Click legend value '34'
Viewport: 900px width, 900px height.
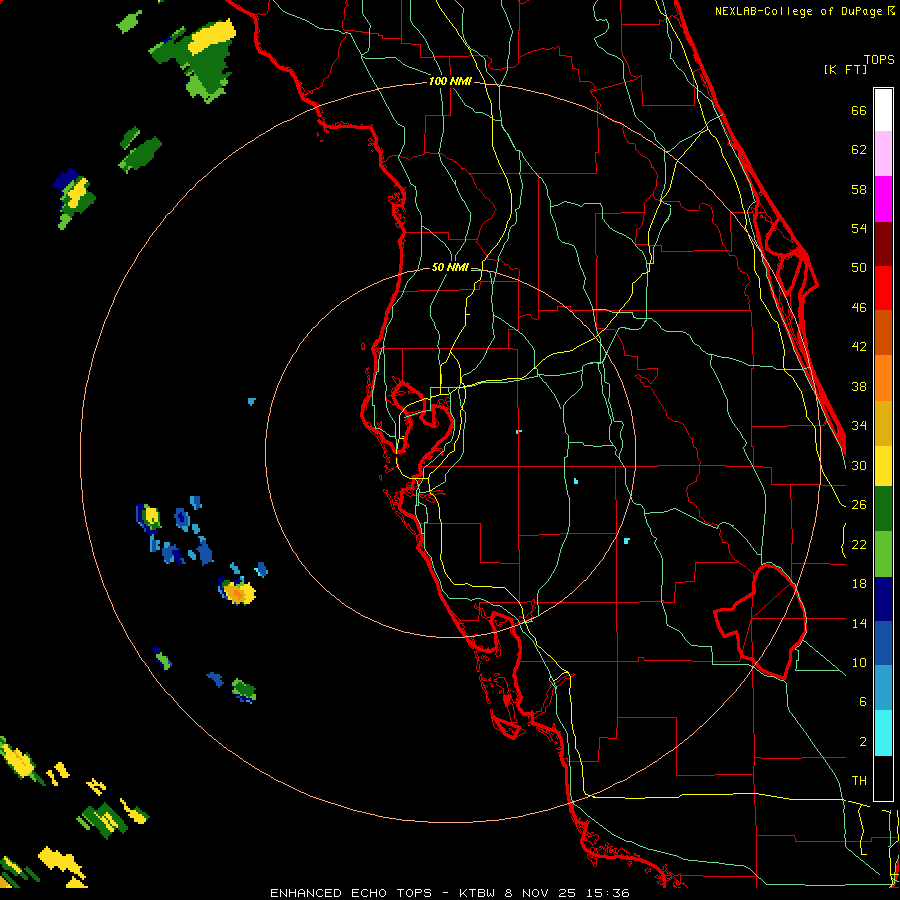click(859, 426)
